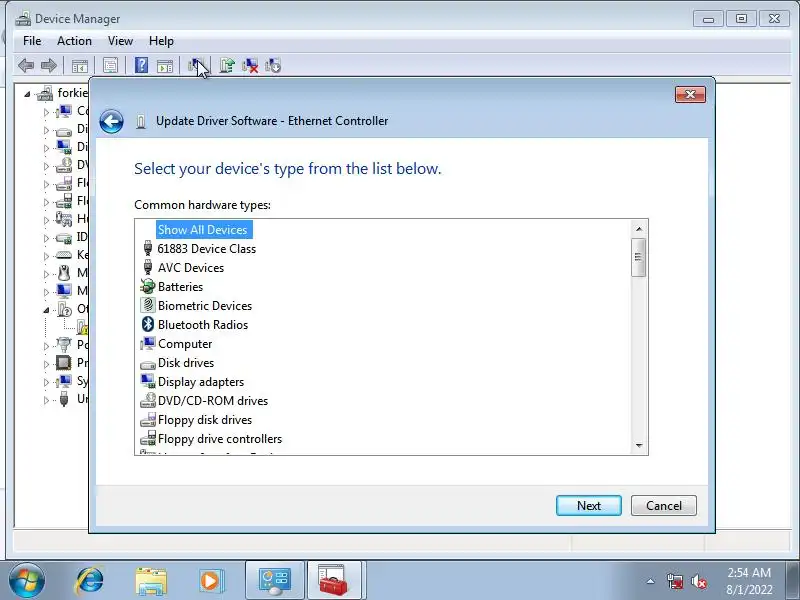Launch Windows Media Player from the taskbar

tap(210, 581)
